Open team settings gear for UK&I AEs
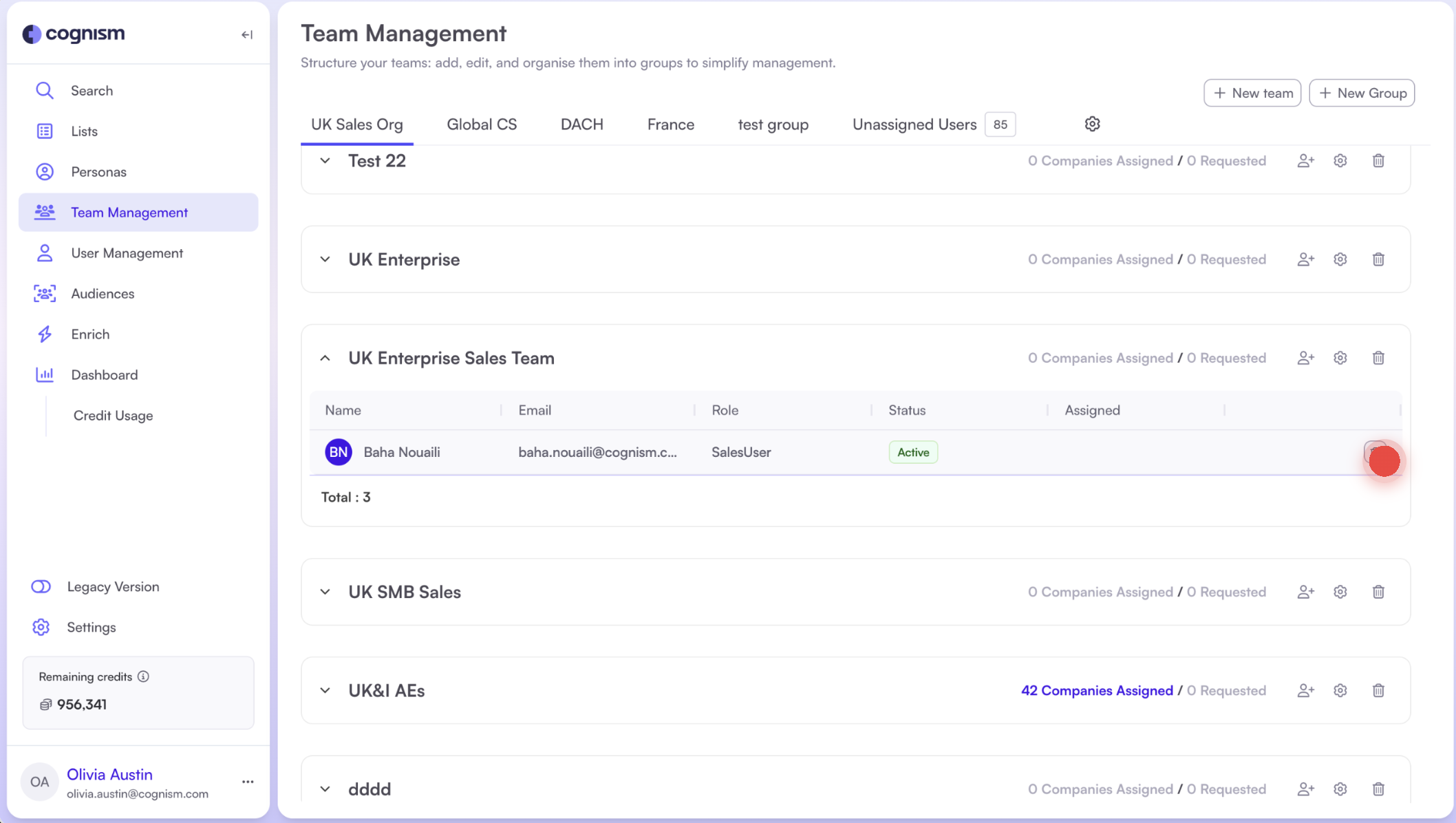 tap(1340, 690)
